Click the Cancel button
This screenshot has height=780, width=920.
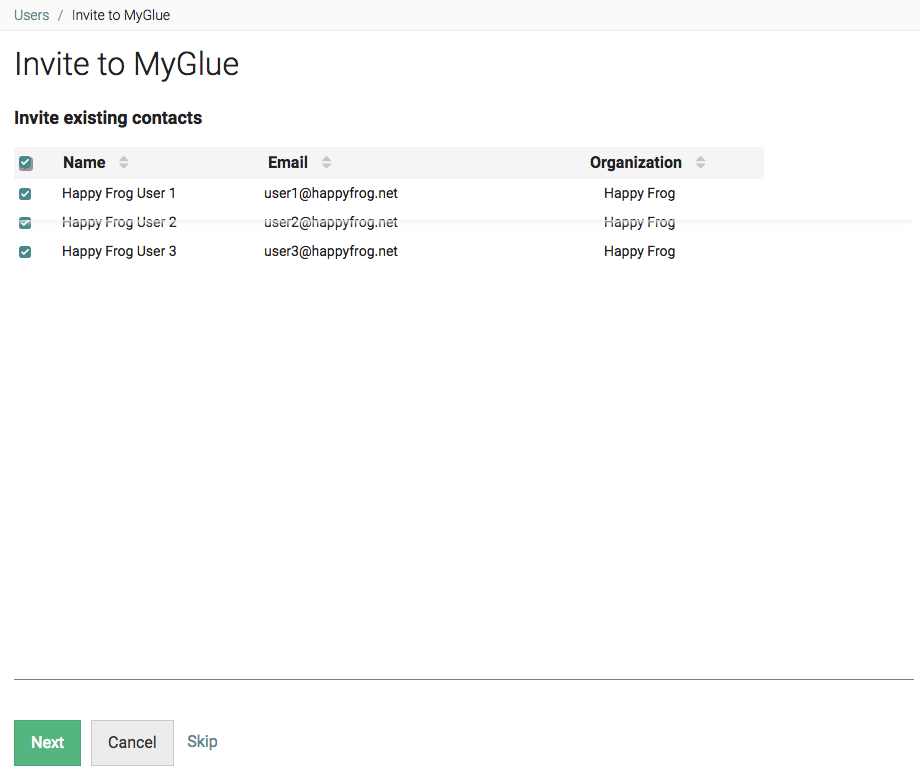pos(132,742)
